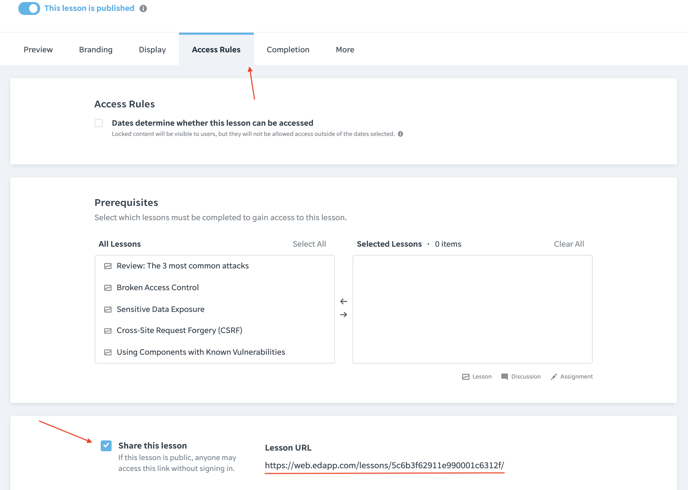The height and width of the screenshot is (490, 688).
Task: Click 'Select All' above All Lessons
Action: 309,244
